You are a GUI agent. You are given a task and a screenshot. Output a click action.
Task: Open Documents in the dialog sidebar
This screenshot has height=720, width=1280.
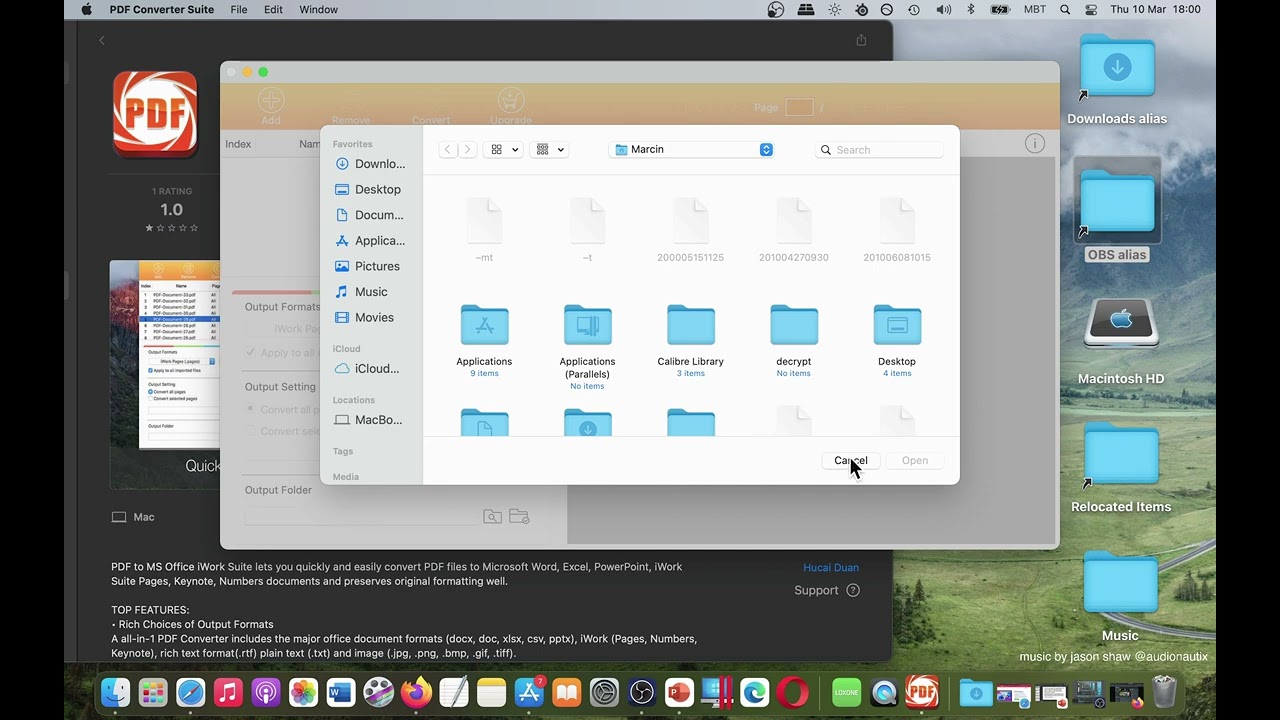pyautogui.click(x=370, y=215)
